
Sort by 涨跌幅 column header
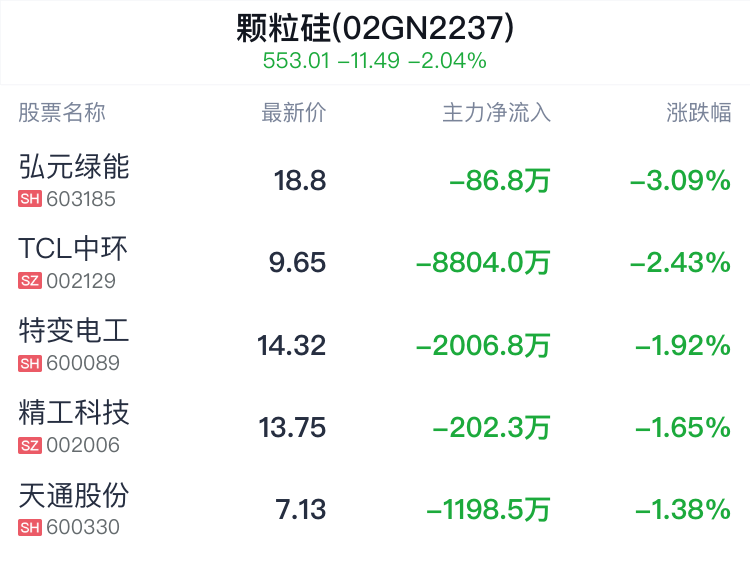tap(699, 113)
